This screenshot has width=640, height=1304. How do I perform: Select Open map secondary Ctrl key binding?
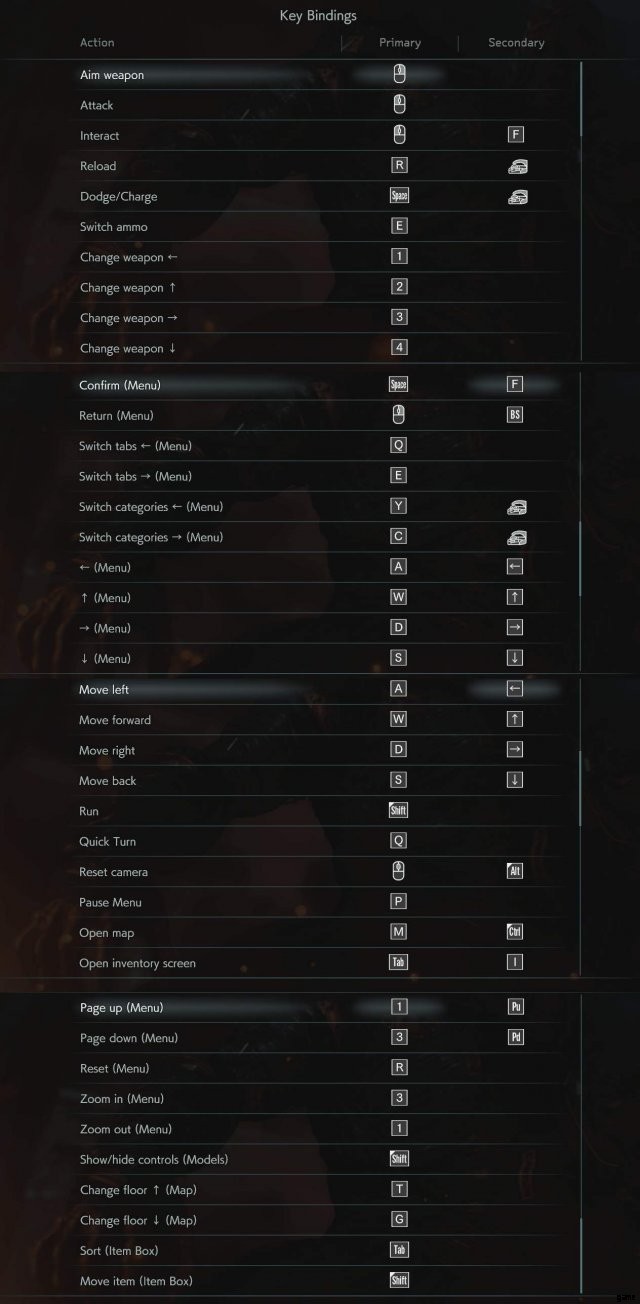tap(515, 932)
